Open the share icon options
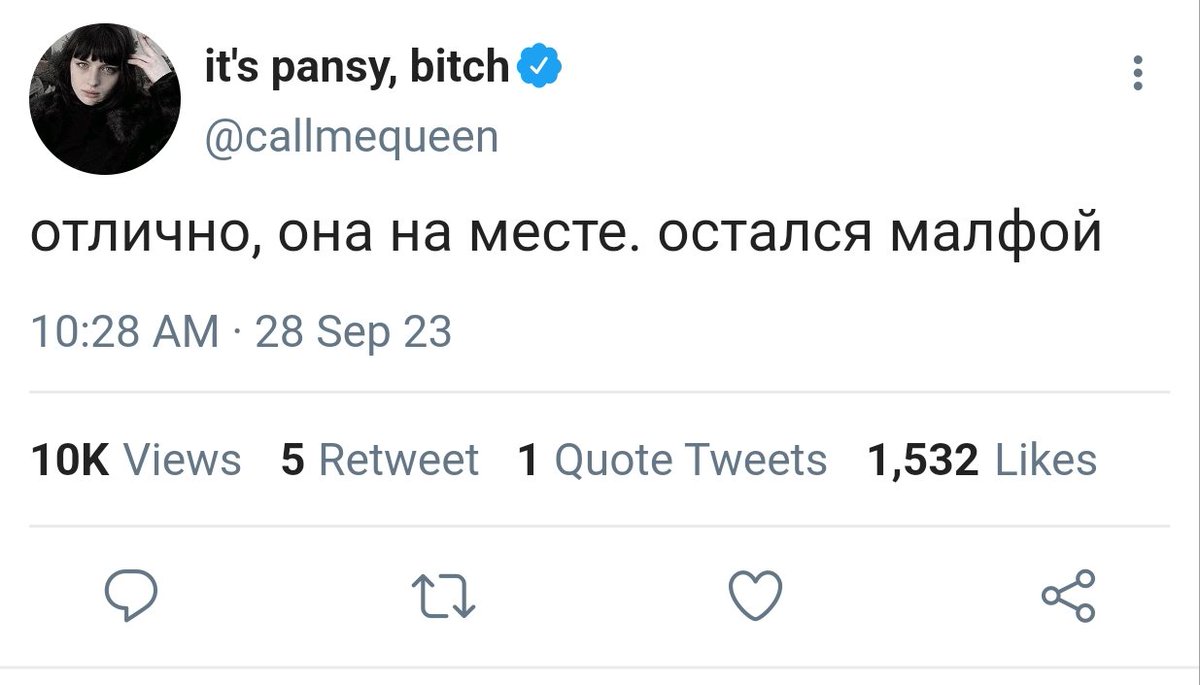This screenshot has width=1200, height=685. [1068, 596]
